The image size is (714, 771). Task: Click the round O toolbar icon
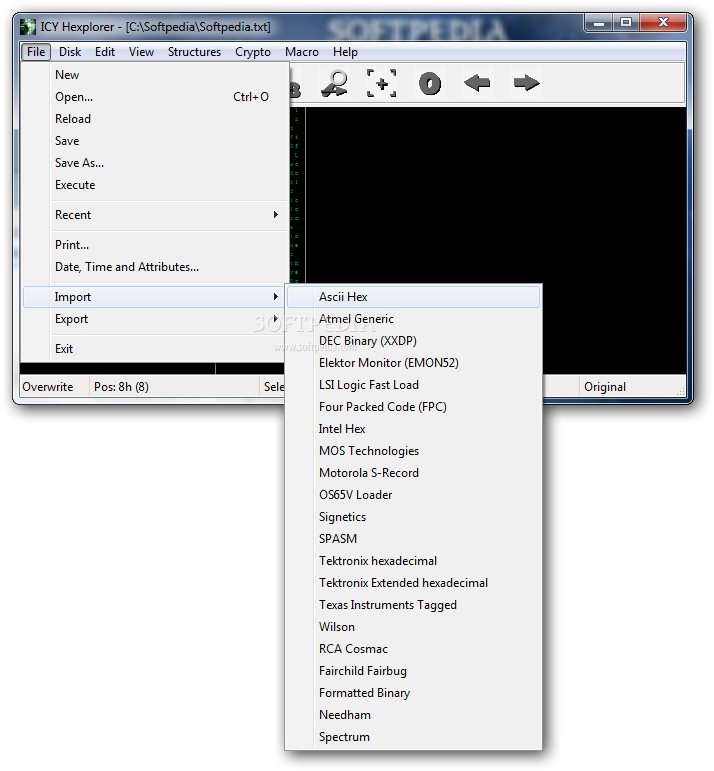[x=430, y=84]
